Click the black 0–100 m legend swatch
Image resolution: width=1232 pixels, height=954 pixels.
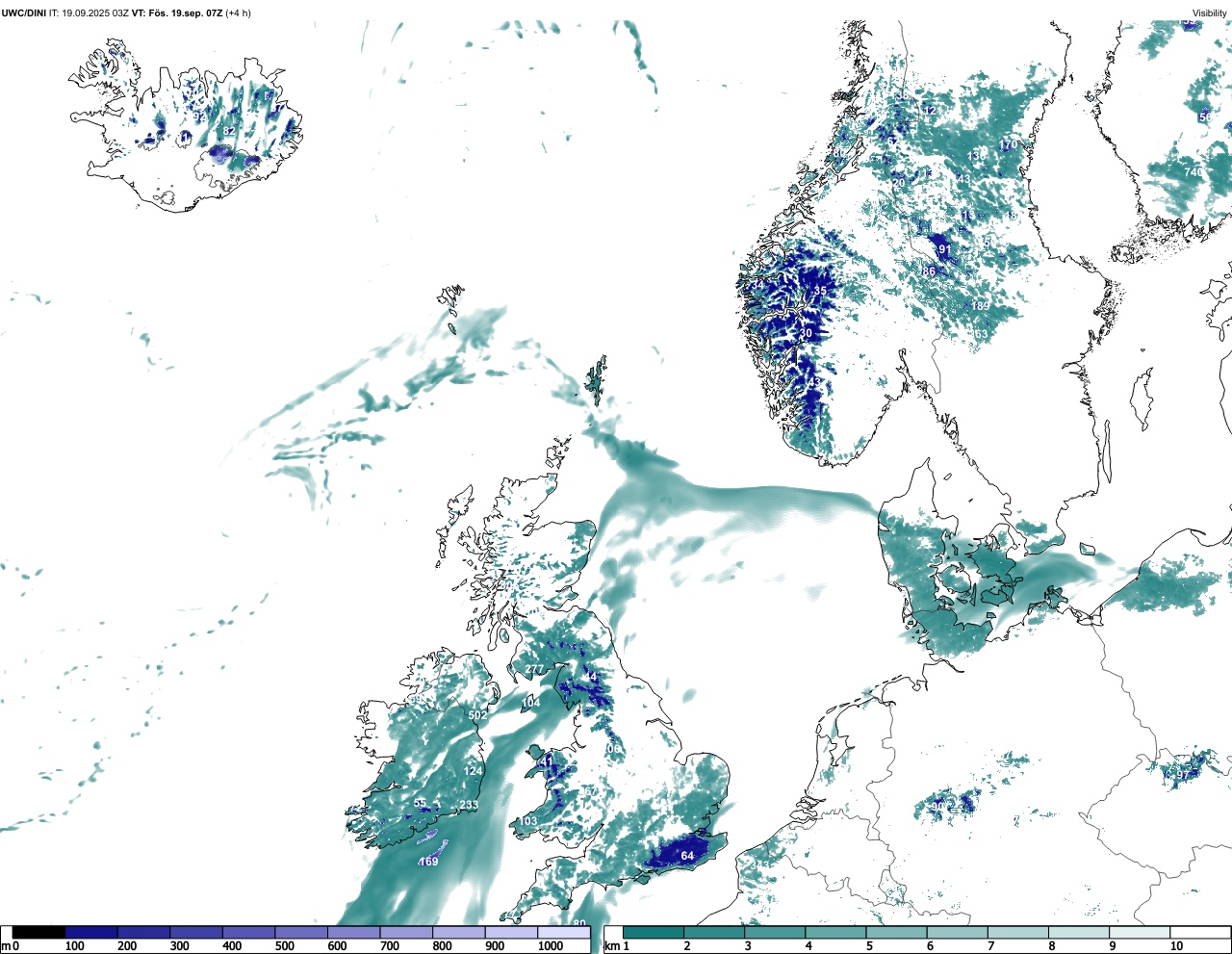38,932
